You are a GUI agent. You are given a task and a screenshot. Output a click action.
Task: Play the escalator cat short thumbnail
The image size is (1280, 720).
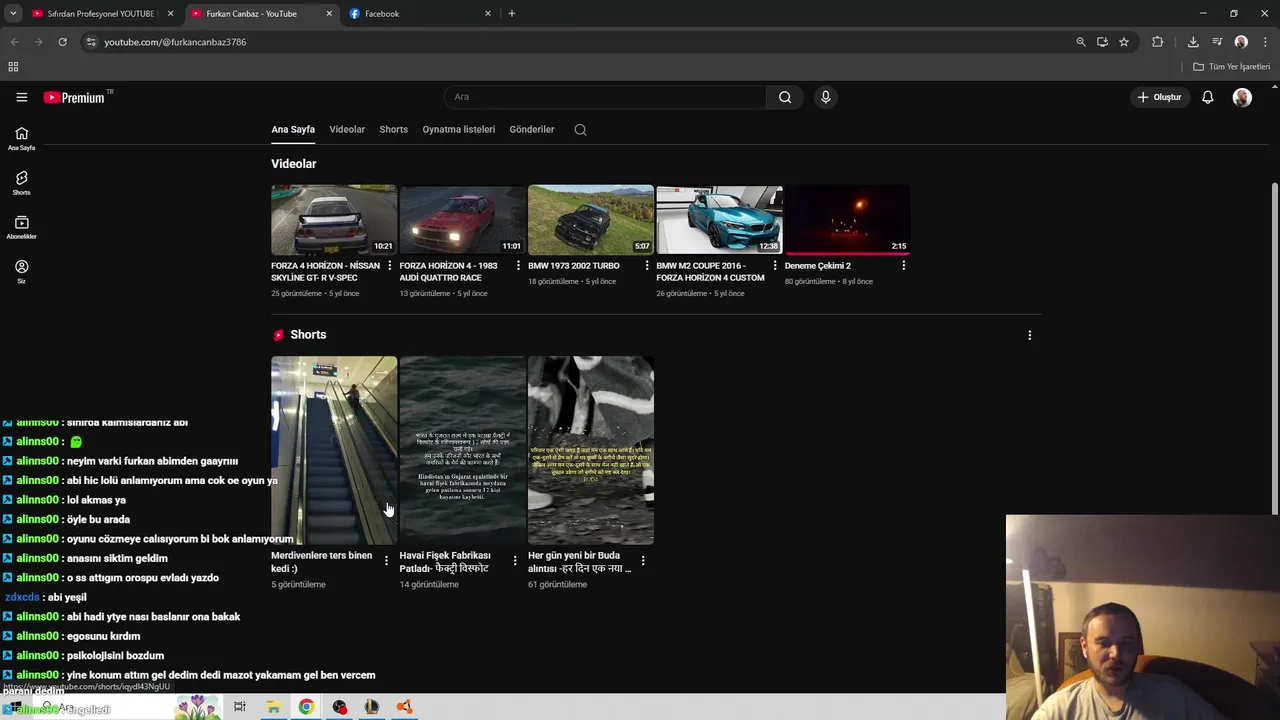[x=334, y=450]
